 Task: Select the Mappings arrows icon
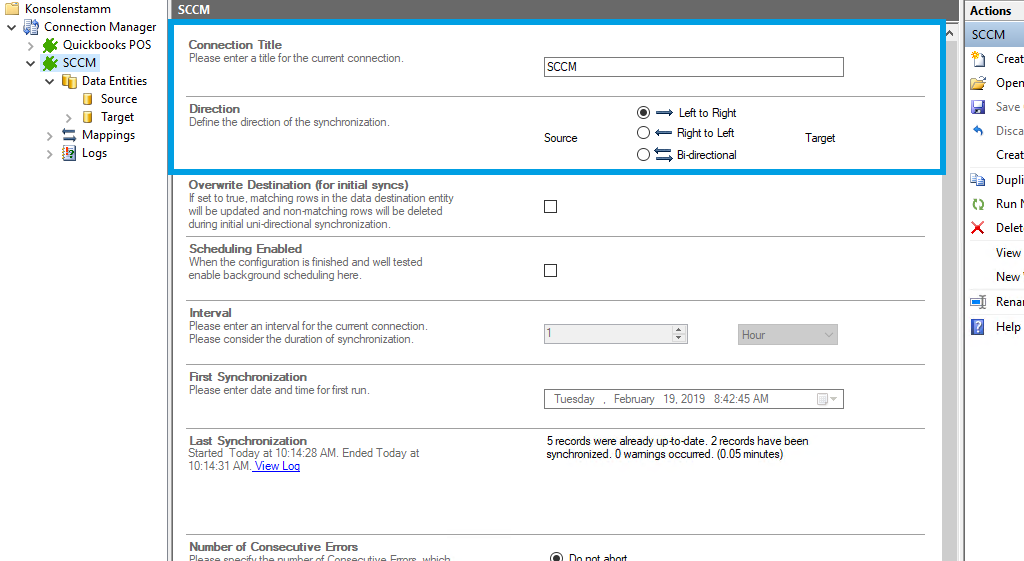69,135
